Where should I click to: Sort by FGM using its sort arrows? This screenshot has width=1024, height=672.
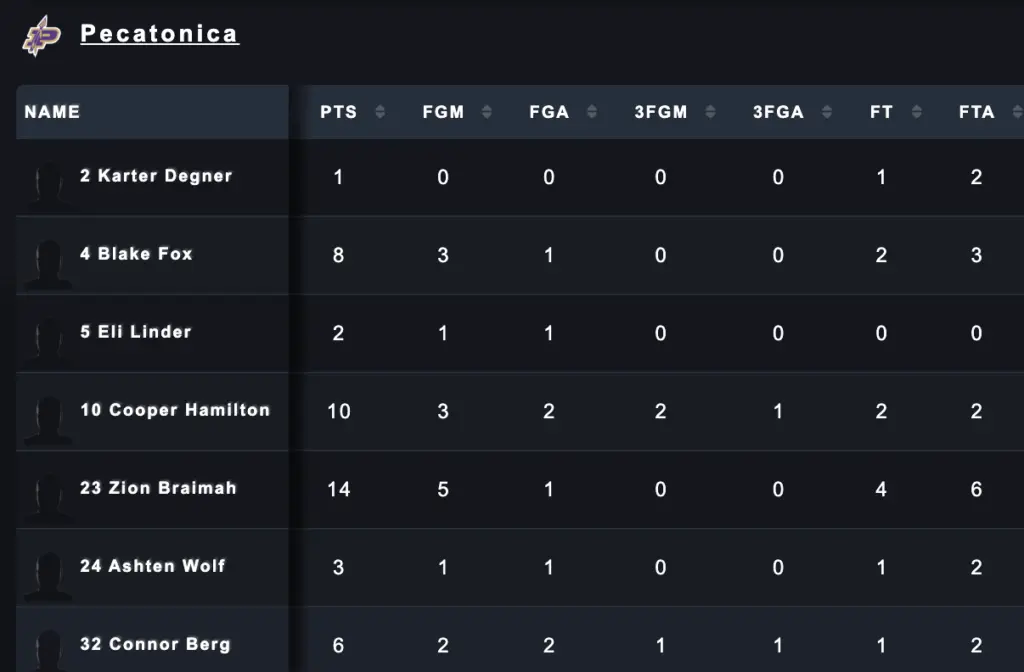487,112
